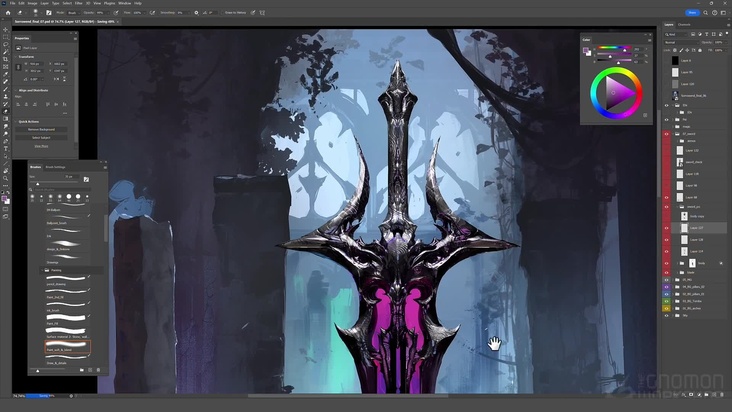Screen dimensions: 732x412
Task: Select the Crop tool
Action: [6, 59]
